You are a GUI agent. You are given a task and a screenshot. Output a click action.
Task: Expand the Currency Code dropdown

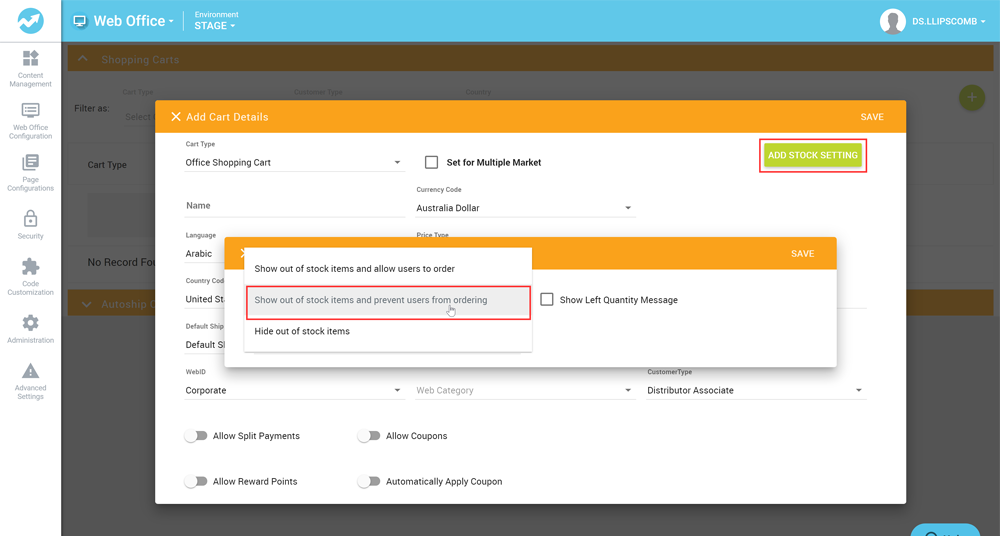(x=525, y=208)
